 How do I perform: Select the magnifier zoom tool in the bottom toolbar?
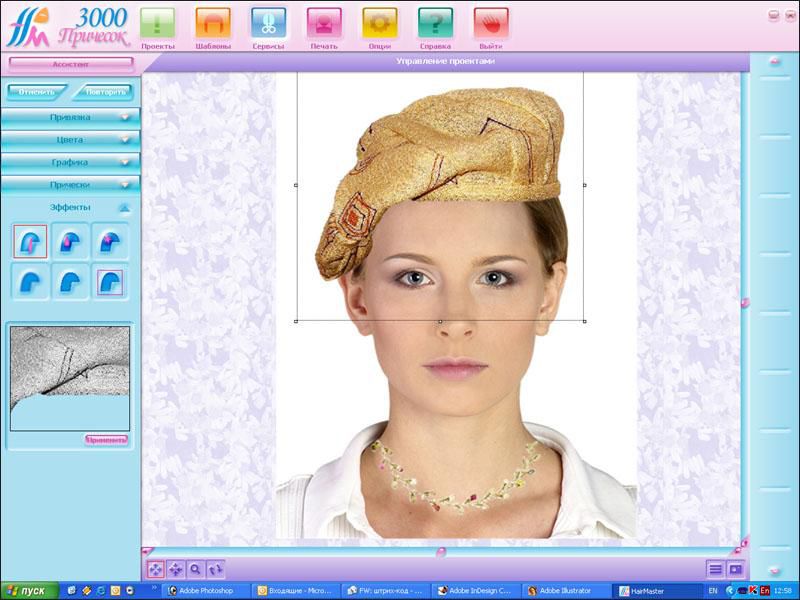[x=196, y=569]
